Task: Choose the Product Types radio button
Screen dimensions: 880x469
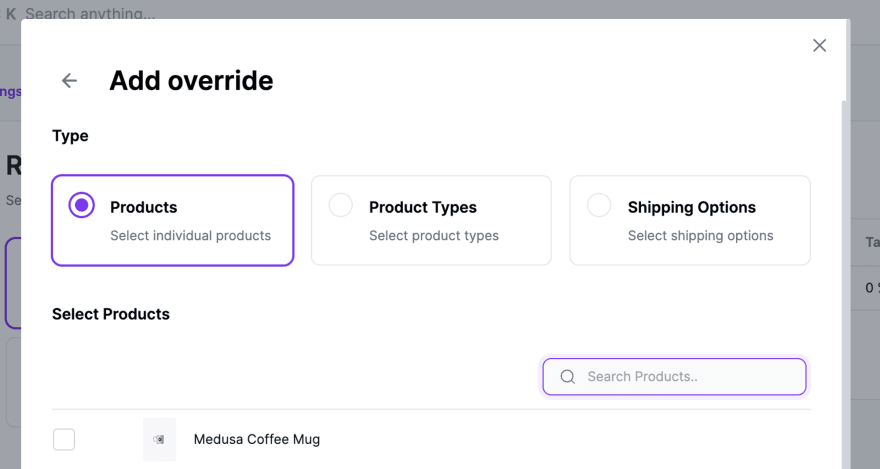Action: coord(341,205)
